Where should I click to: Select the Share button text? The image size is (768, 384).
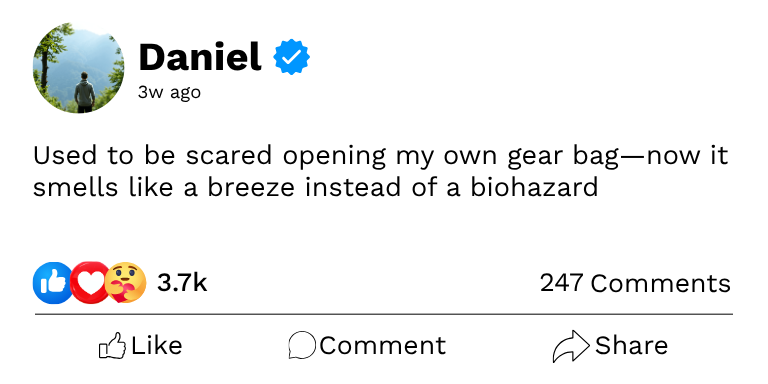631,346
